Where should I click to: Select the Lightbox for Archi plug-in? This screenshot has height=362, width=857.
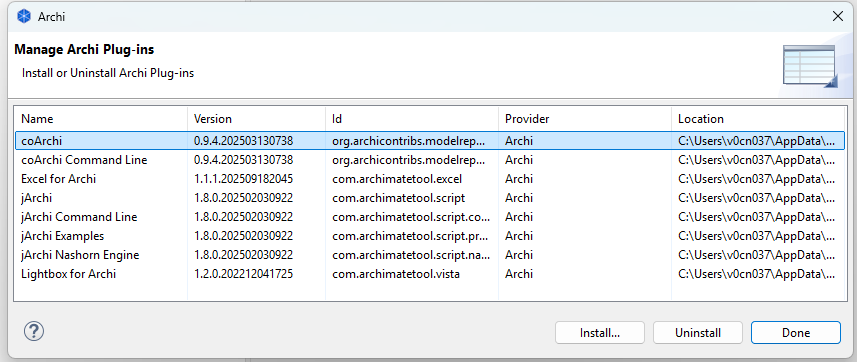(x=429, y=273)
